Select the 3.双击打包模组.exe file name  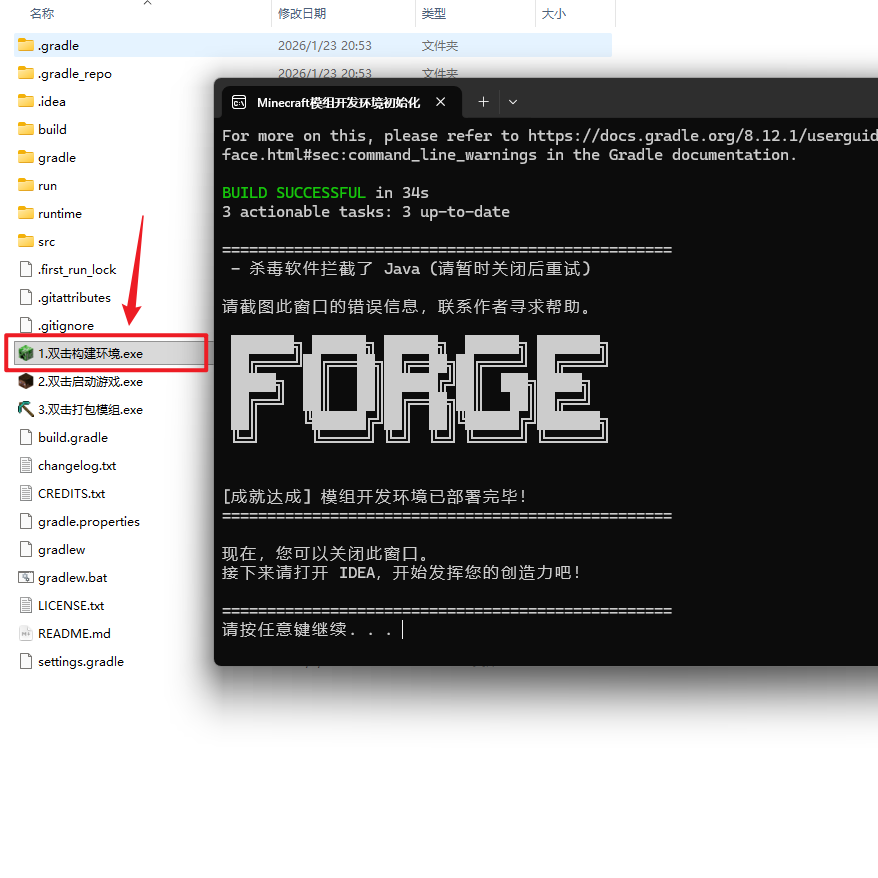click(x=90, y=410)
